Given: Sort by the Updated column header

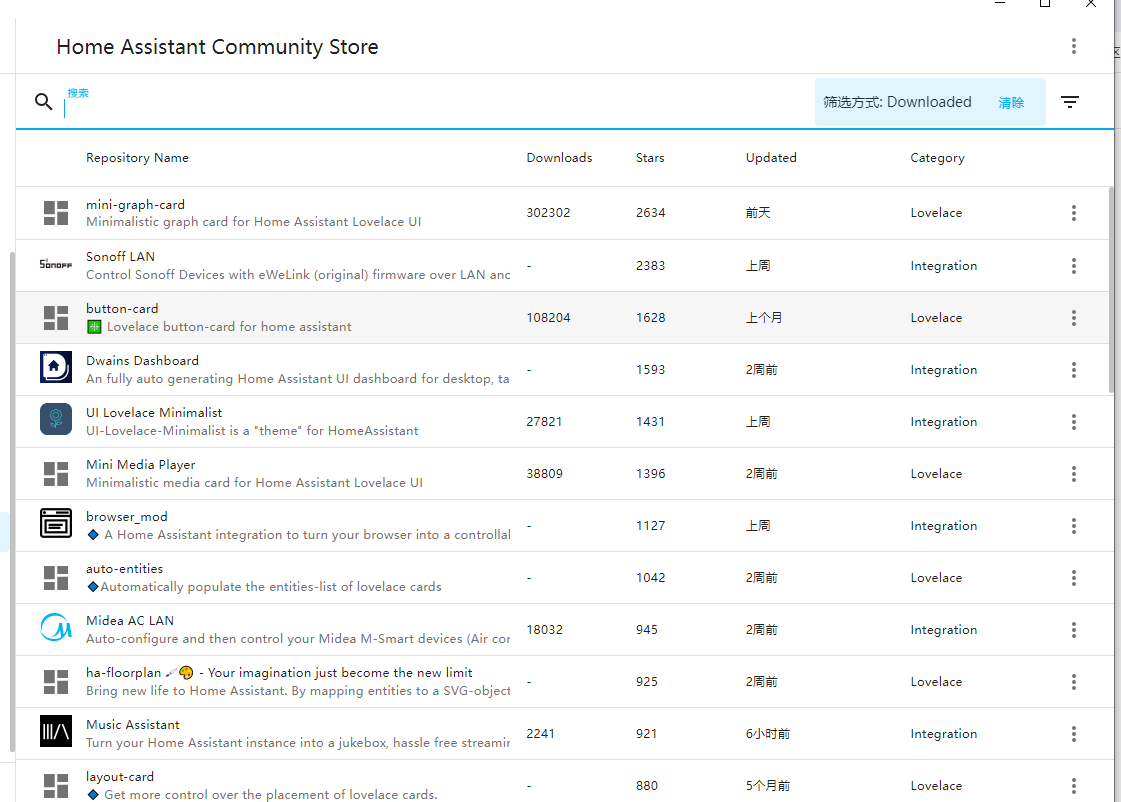Looking at the screenshot, I should click(771, 158).
